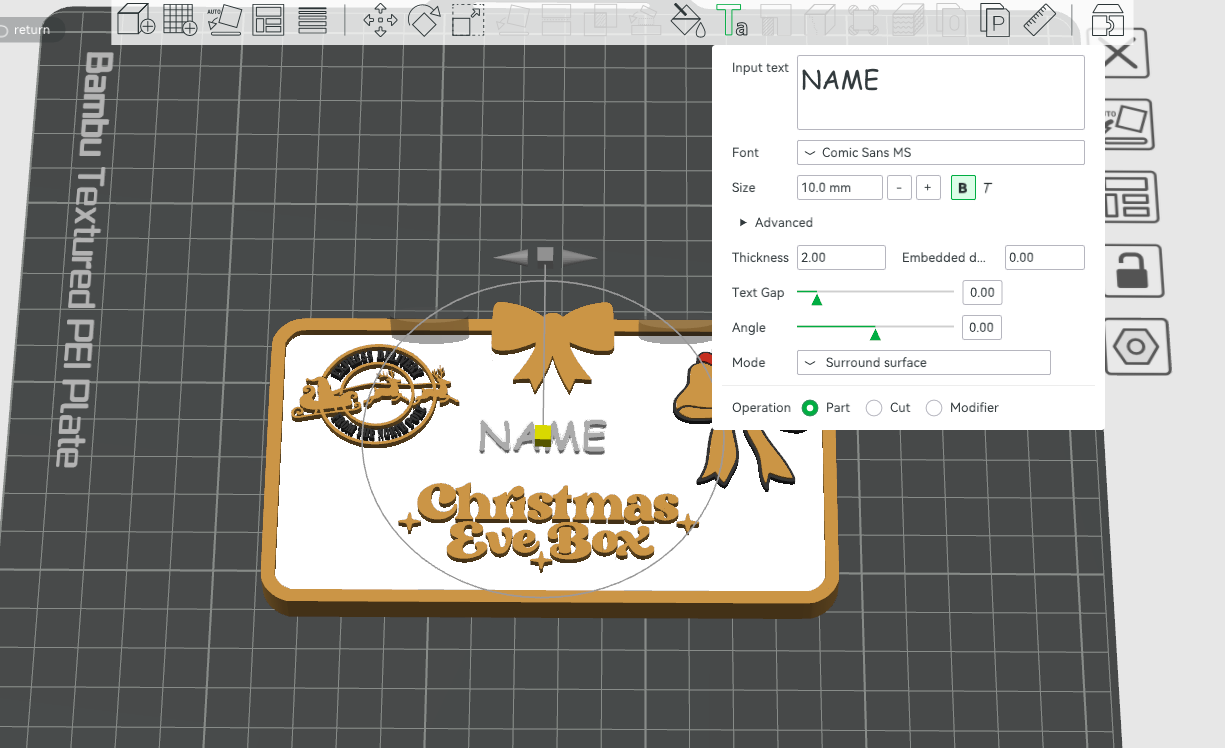This screenshot has height=748, width=1225.
Task: Select the Rotate tool icon
Action: tap(425, 20)
